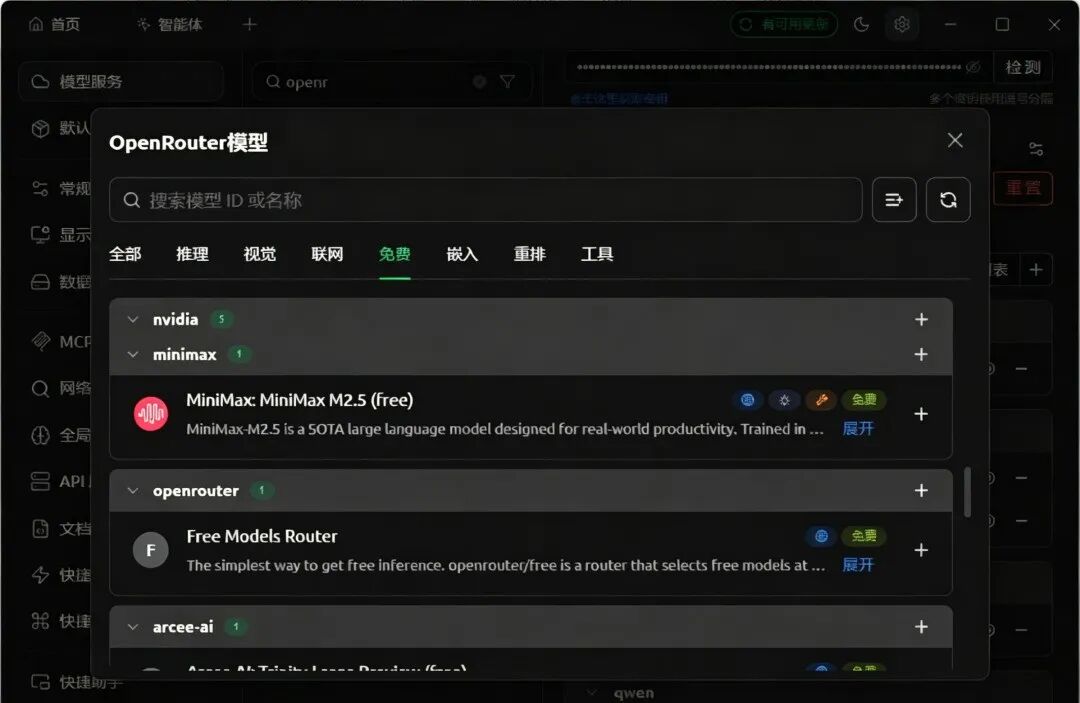Switch to the 全部 tab
Viewport: 1080px width, 703px height.
point(125,254)
